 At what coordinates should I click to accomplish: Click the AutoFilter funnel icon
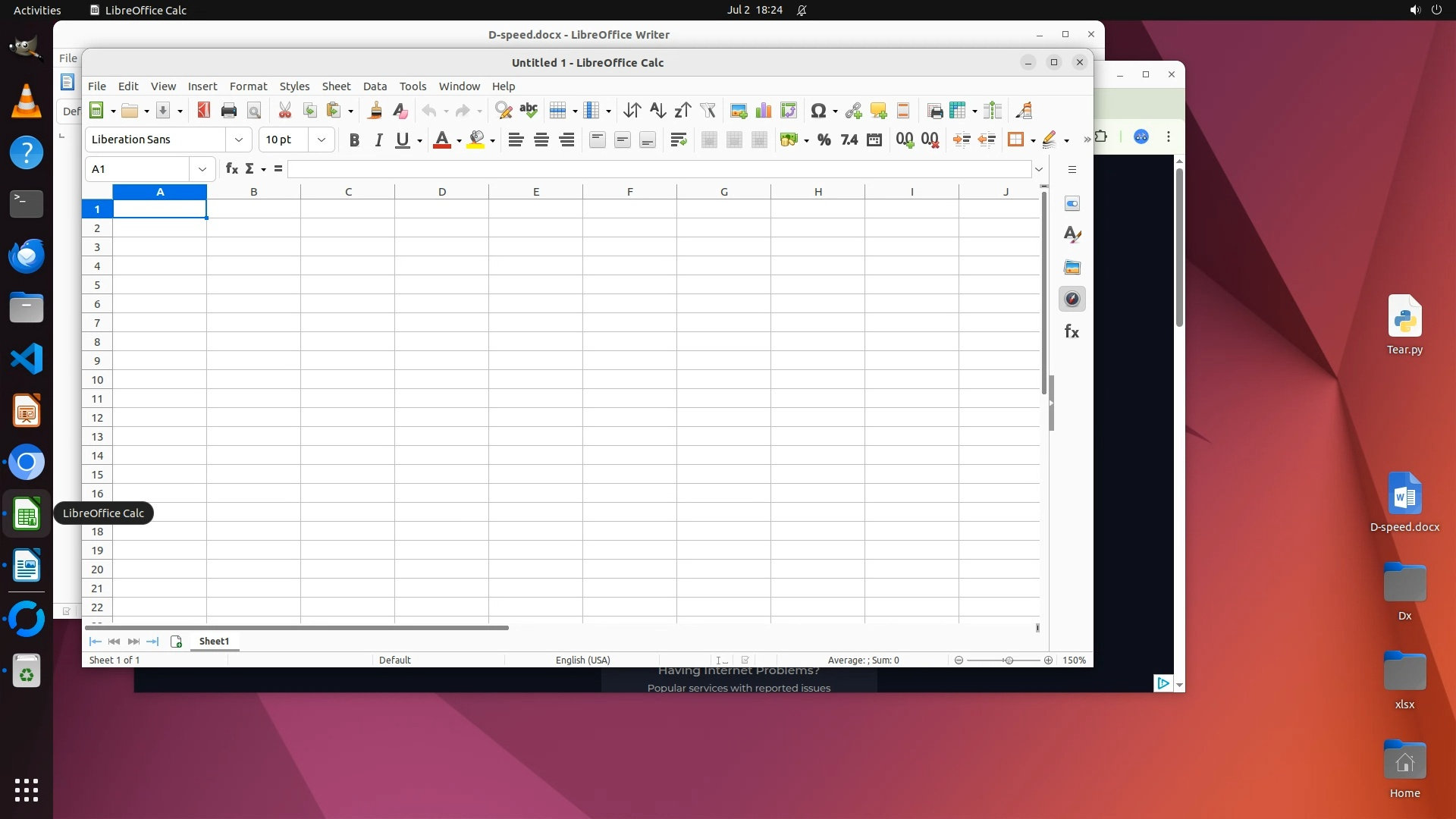point(708,111)
